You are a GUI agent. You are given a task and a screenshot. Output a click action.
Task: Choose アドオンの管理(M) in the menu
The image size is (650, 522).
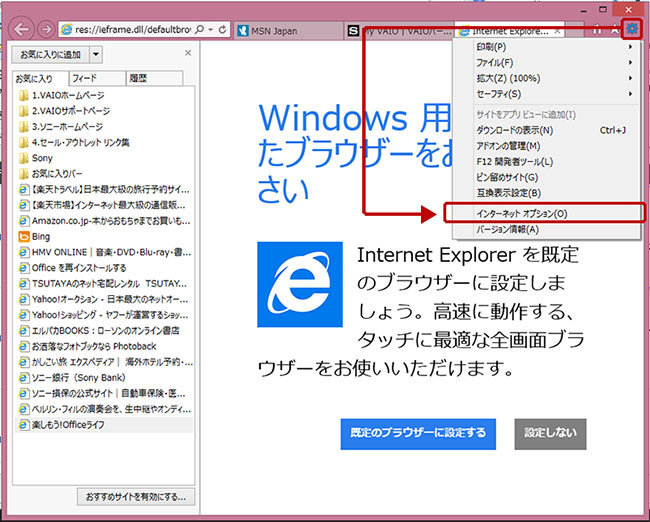pos(546,146)
